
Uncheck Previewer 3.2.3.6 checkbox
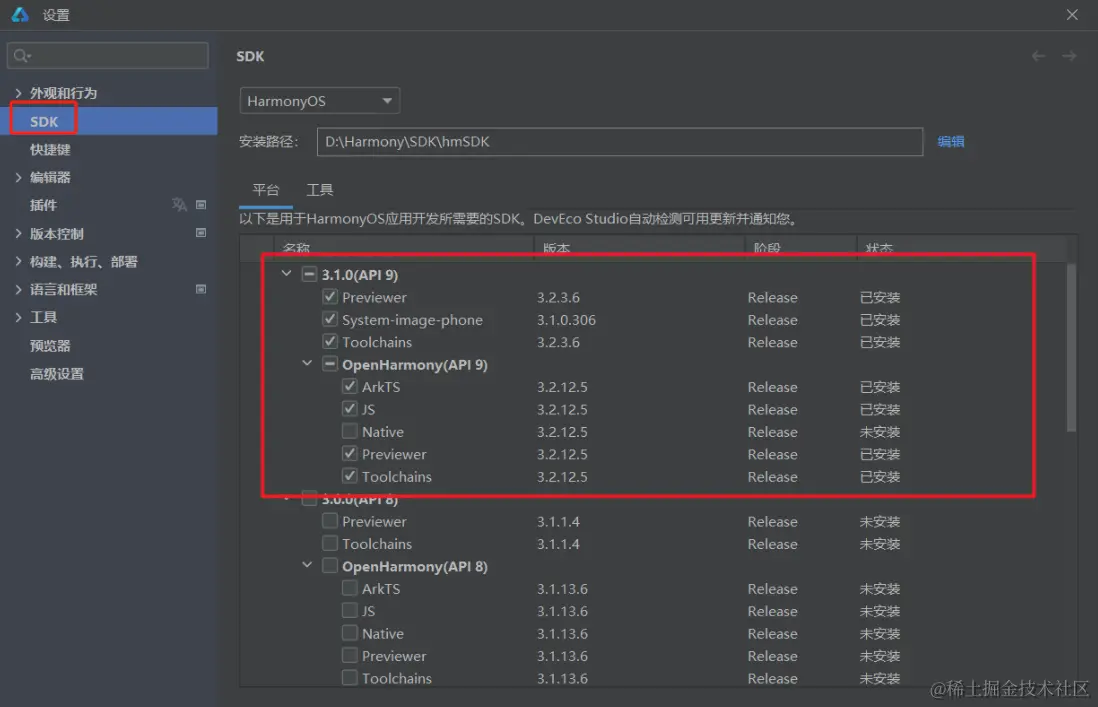tap(330, 297)
